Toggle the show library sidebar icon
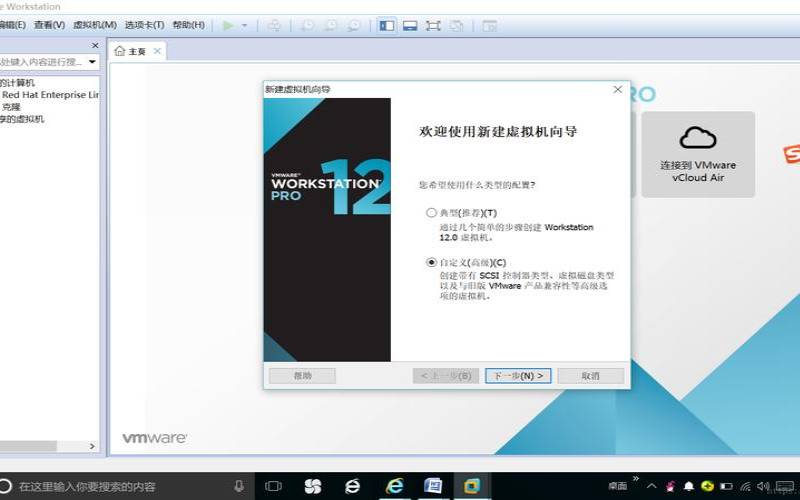 click(x=387, y=26)
